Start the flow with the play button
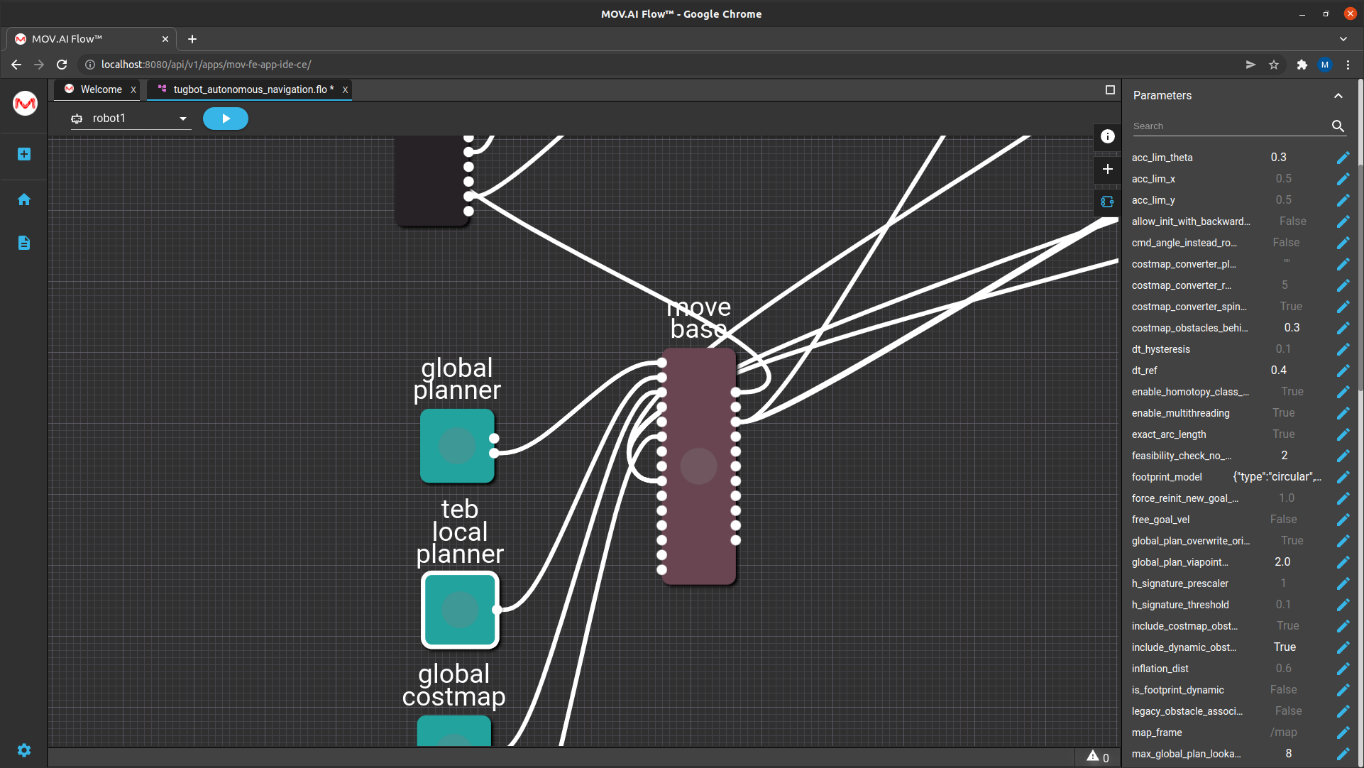Screen dimensions: 1364x768 [225, 118]
